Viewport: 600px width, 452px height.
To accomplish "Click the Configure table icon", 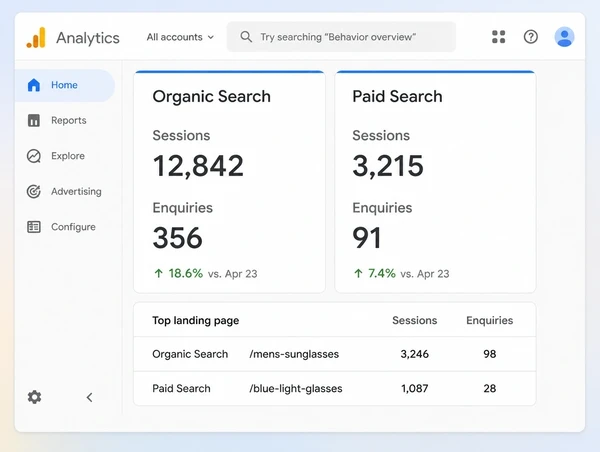I will 34,227.
